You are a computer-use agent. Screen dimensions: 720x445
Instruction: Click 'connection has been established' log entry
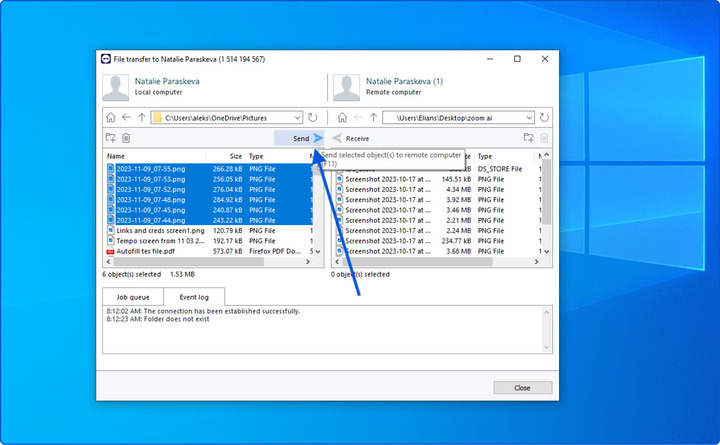pos(203,311)
